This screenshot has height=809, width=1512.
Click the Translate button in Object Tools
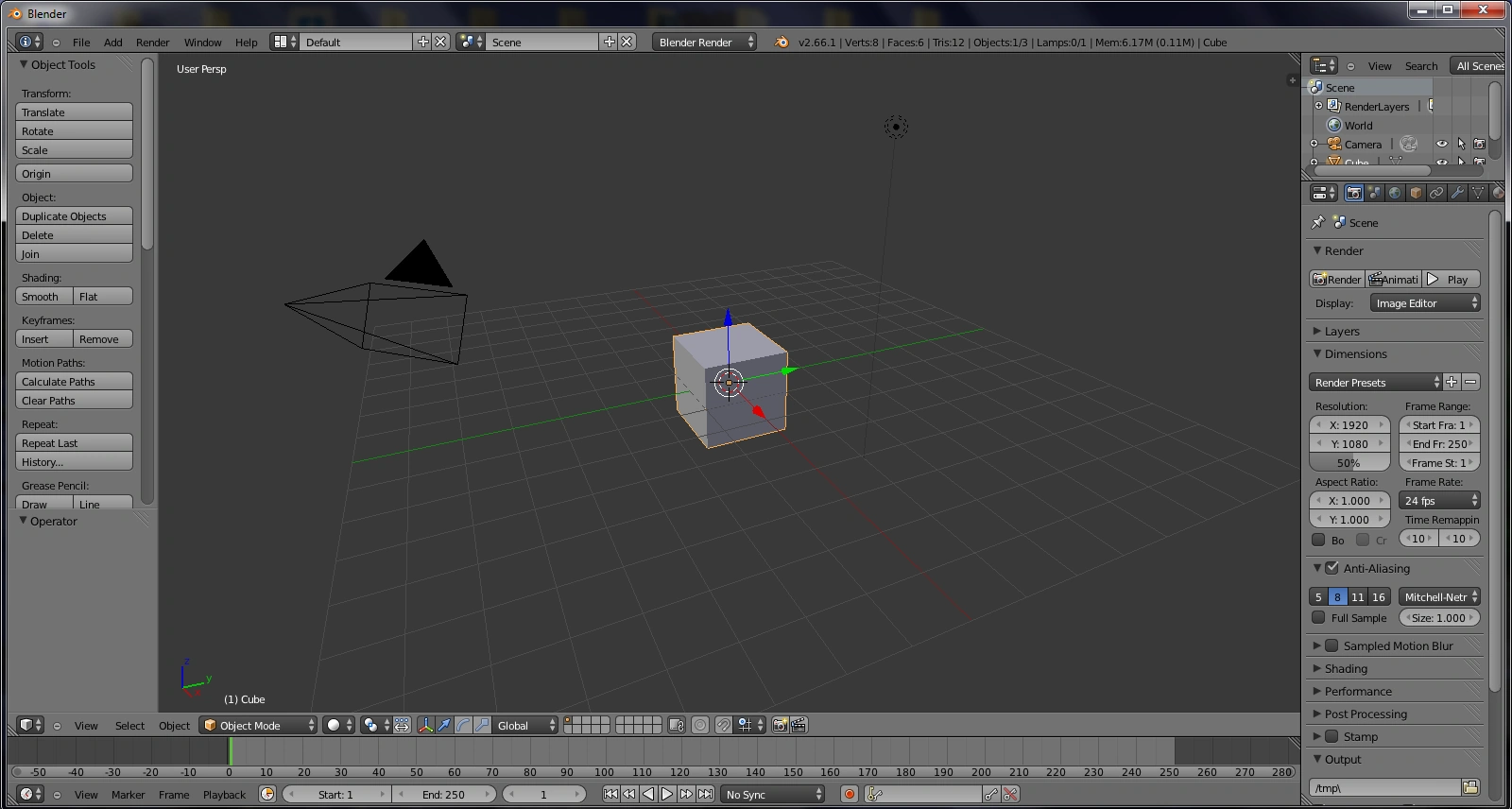[x=74, y=112]
